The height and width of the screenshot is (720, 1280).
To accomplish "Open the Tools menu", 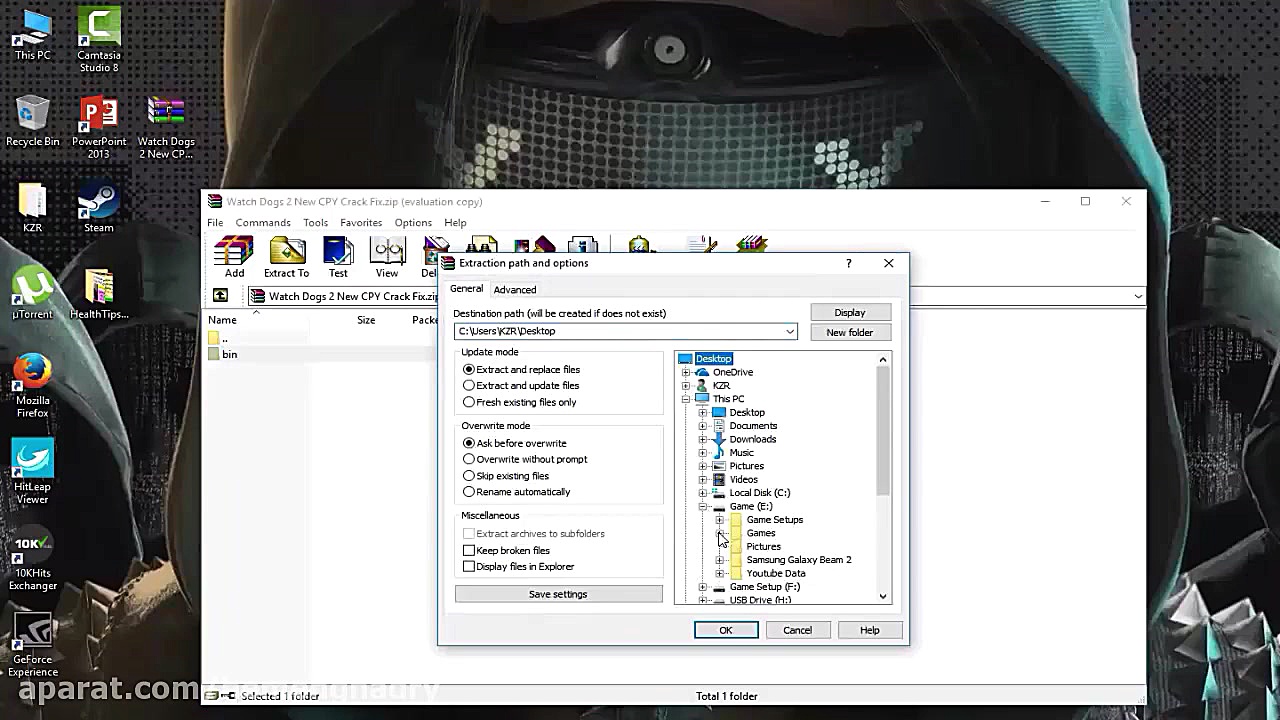I will tap(315, 223).
